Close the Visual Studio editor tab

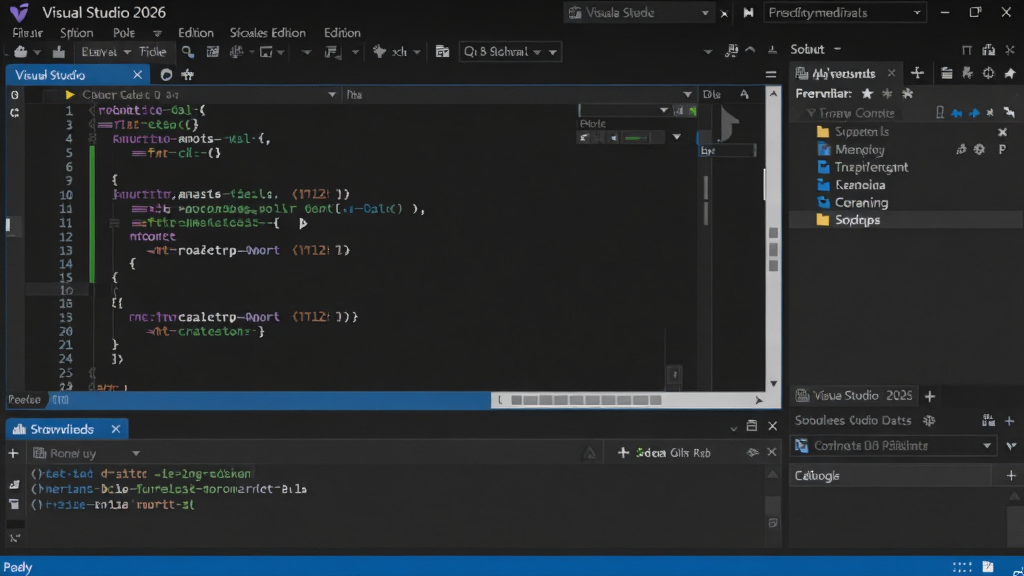[137, 75]
